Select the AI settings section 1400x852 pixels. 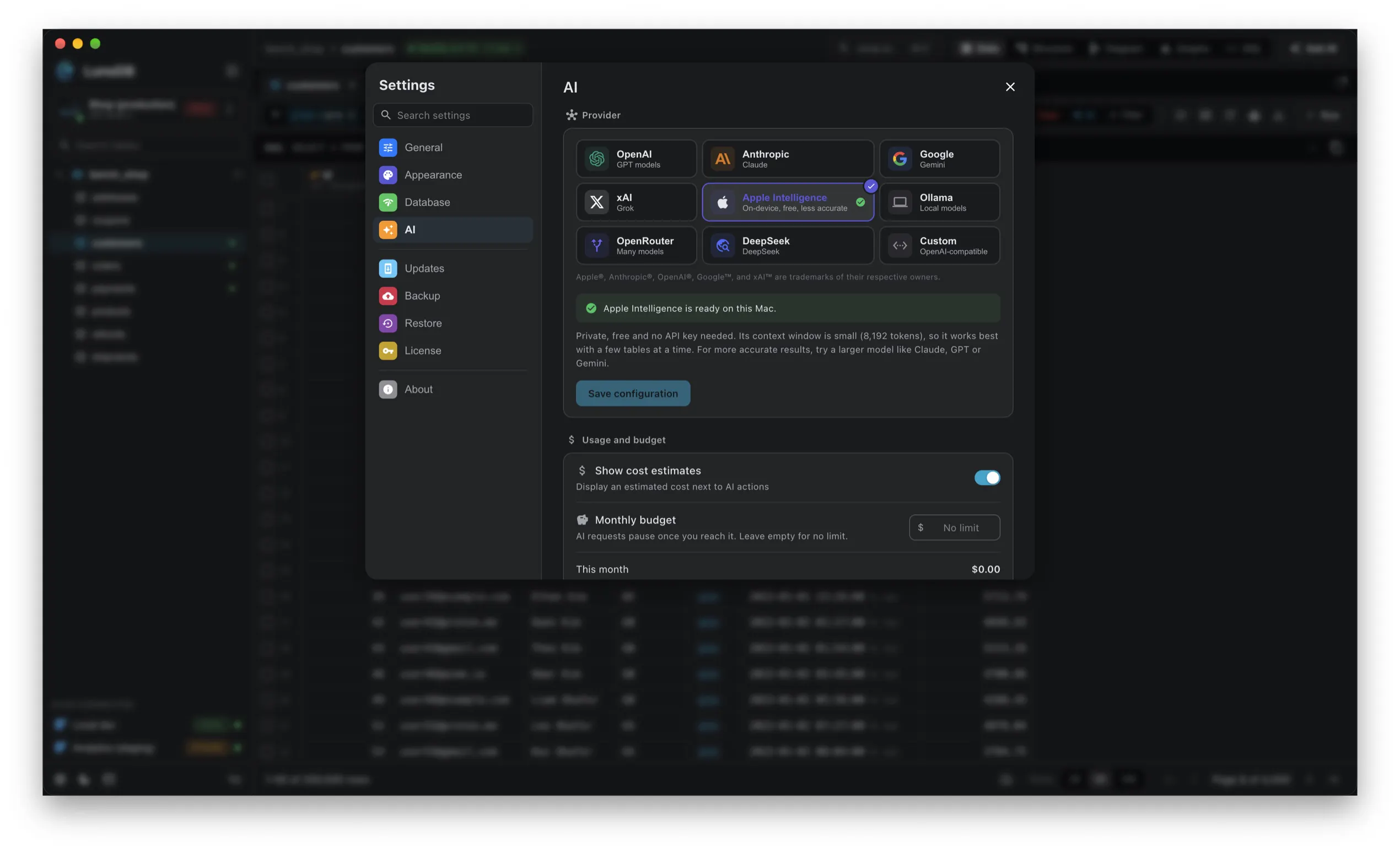pos(453,229)
